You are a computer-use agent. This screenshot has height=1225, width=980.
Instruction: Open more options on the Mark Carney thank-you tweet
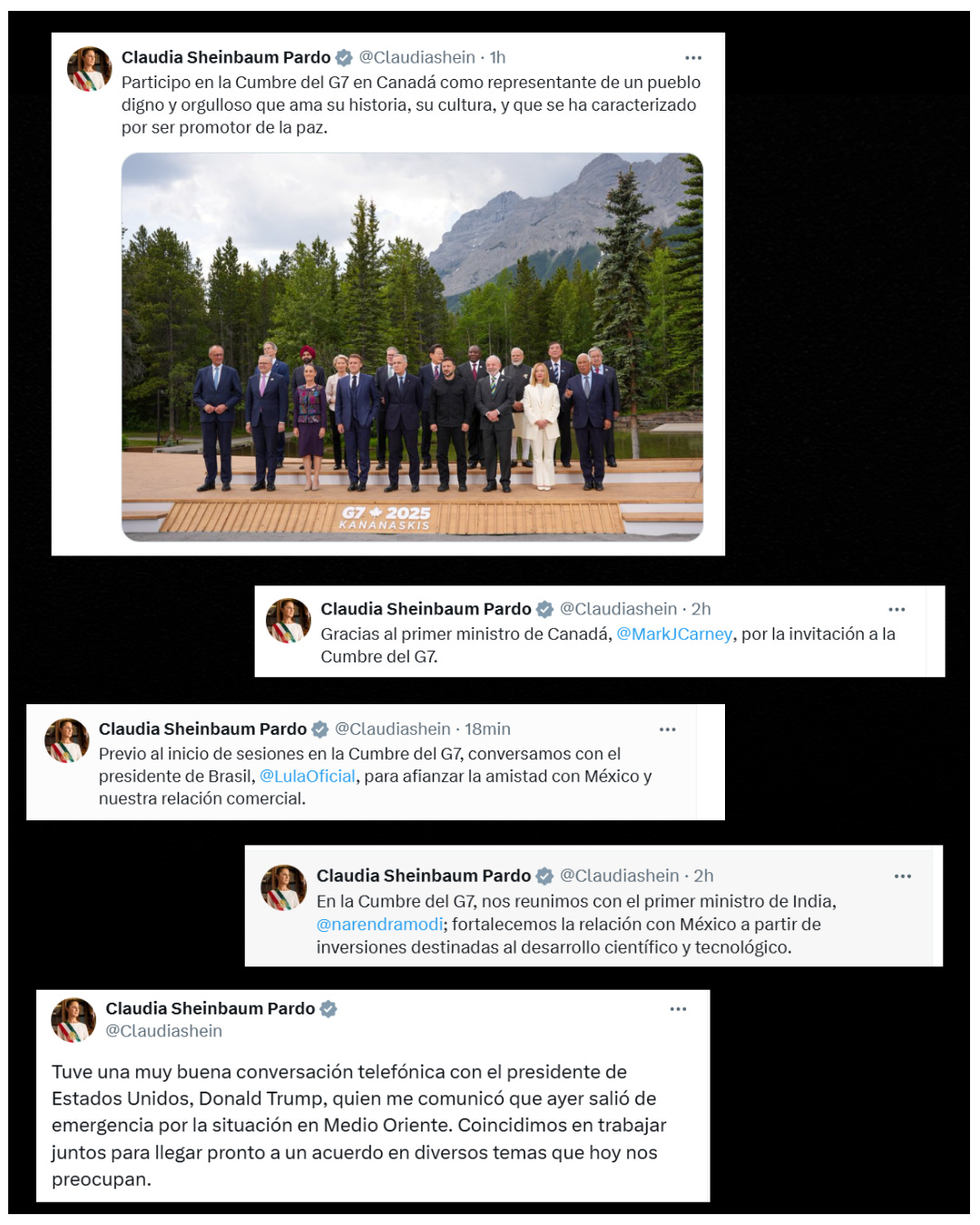[x=897, y=610]
